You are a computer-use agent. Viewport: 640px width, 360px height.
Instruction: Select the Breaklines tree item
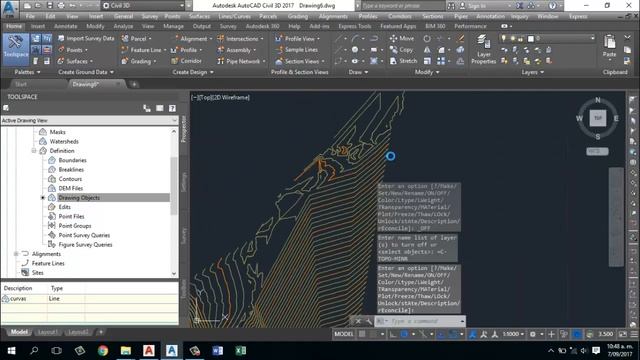[71, 169]
